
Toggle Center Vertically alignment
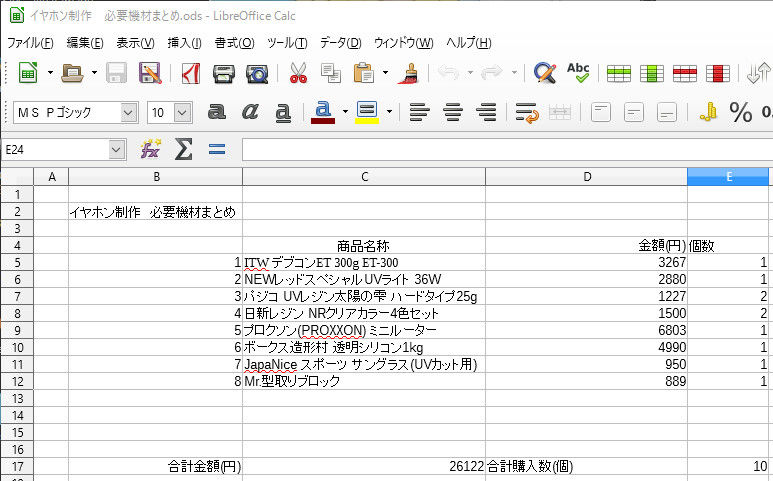pyautogui.click(x=633, y=113)
